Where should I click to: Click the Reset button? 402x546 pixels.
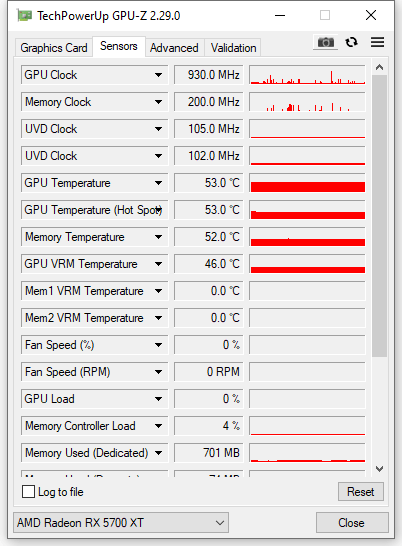(361, 492)
